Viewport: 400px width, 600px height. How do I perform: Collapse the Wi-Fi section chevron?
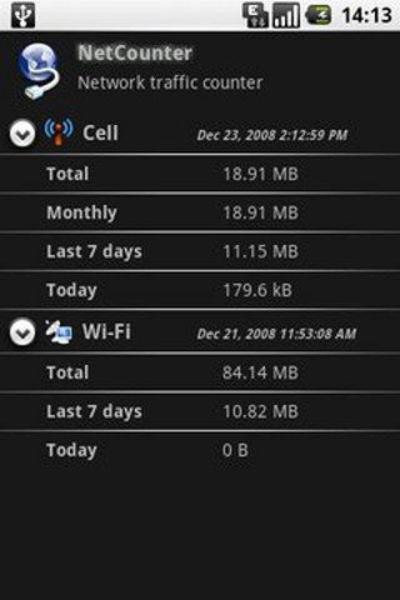pyautogui.click(x=22, y=332)
